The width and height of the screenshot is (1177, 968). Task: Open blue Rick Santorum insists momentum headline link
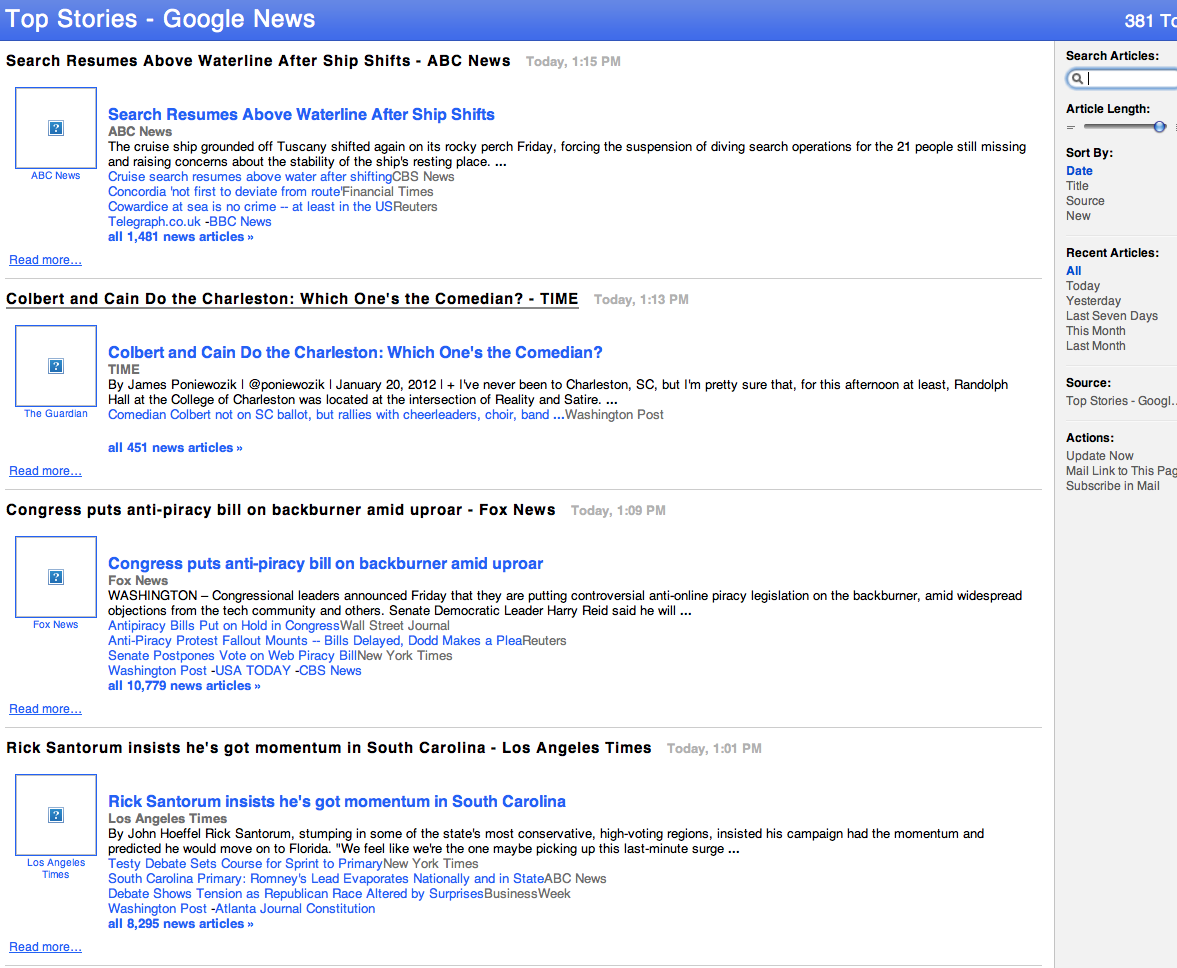[337, 801]
